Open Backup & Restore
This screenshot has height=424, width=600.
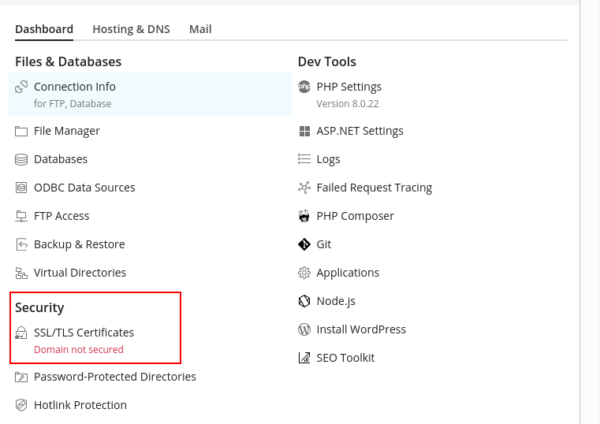(x=79, y=244)
